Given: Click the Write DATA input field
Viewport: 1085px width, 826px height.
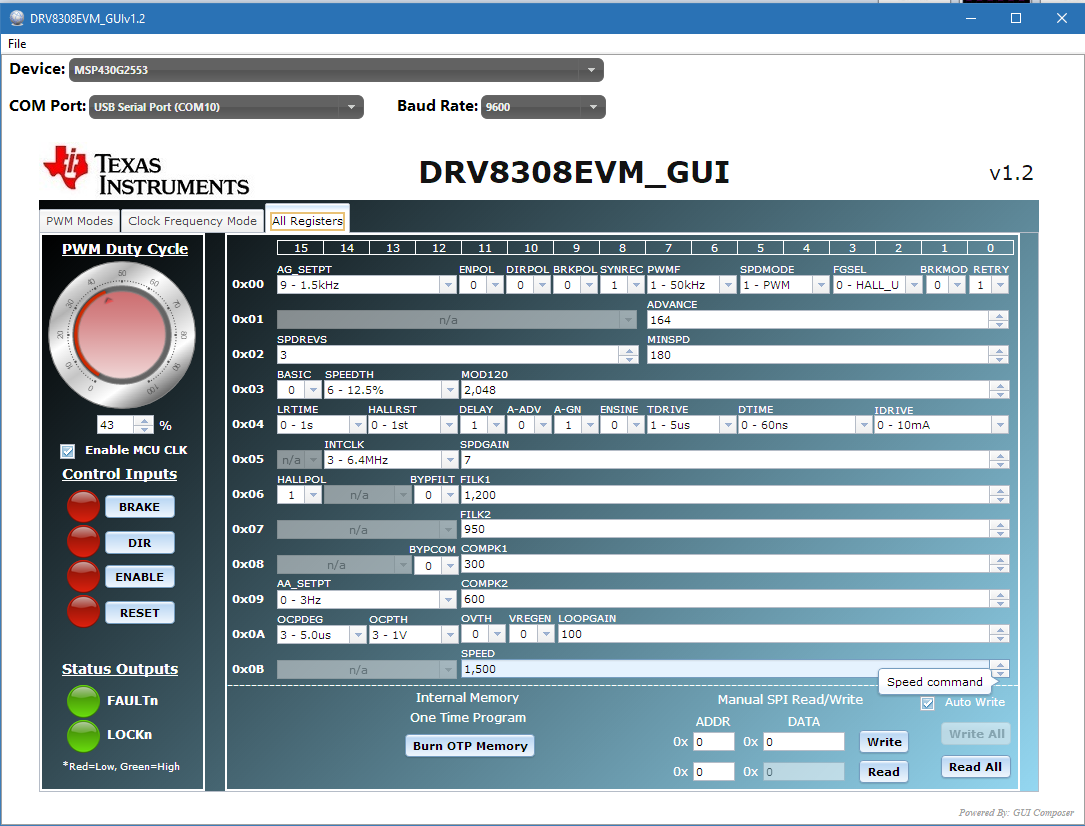Looking at the screenshot, I should (803, 742).
